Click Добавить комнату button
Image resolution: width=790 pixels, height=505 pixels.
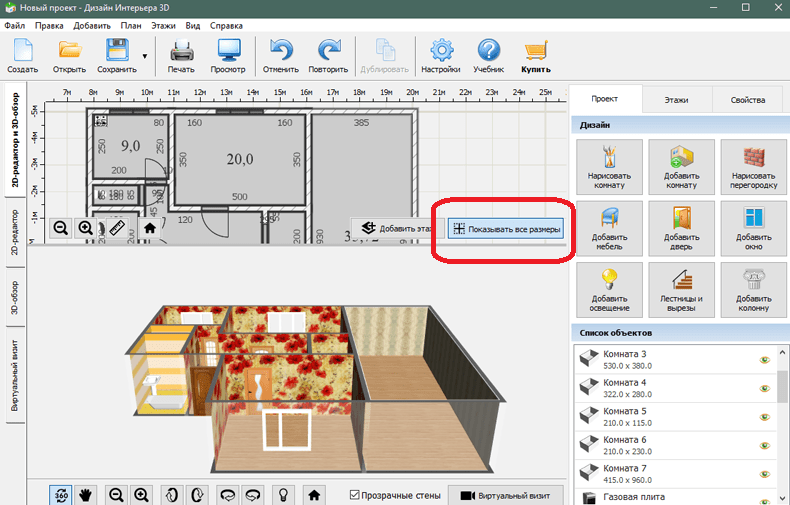[681, 167]
